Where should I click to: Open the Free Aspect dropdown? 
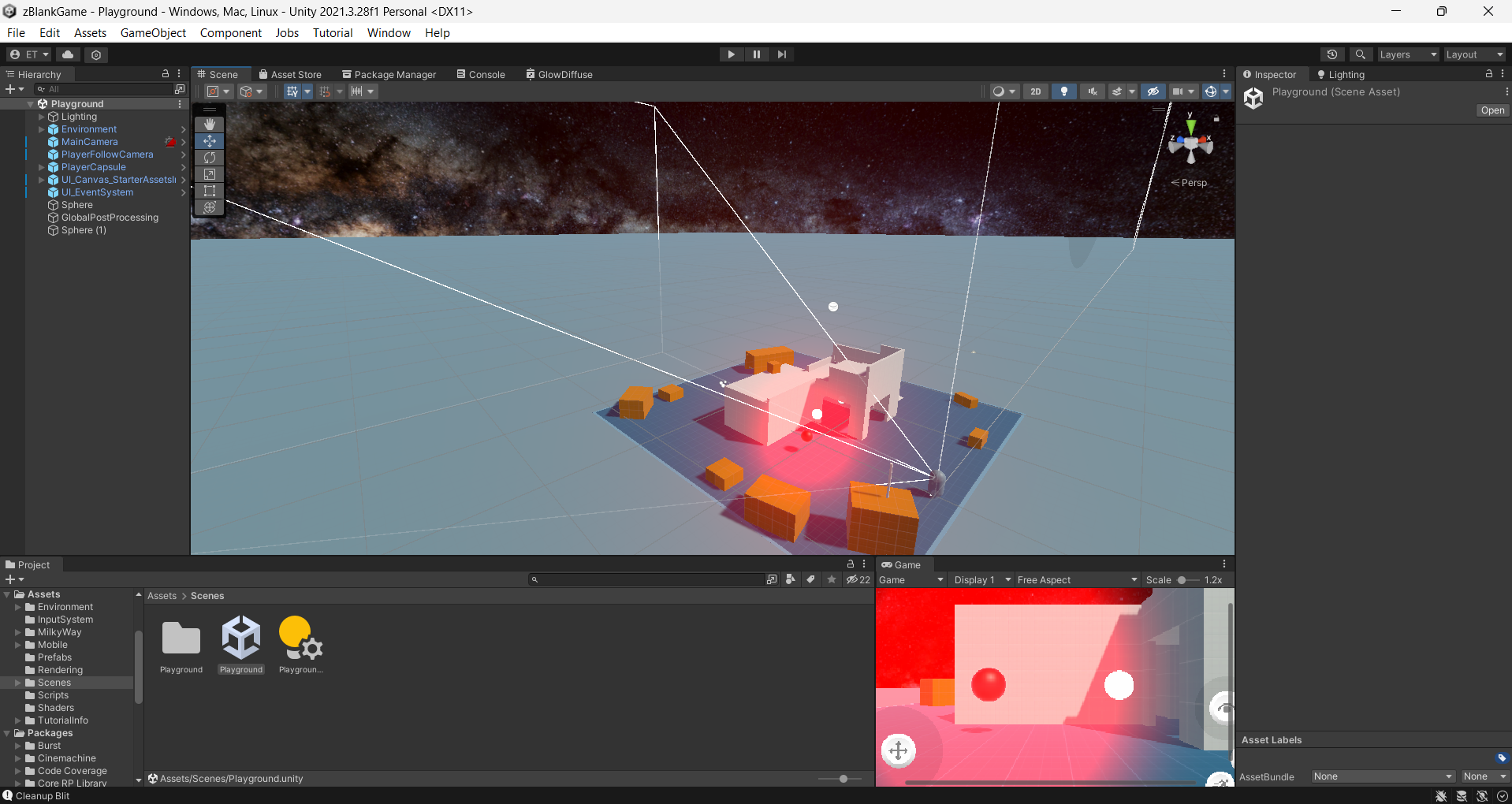tap(1077, 580)
